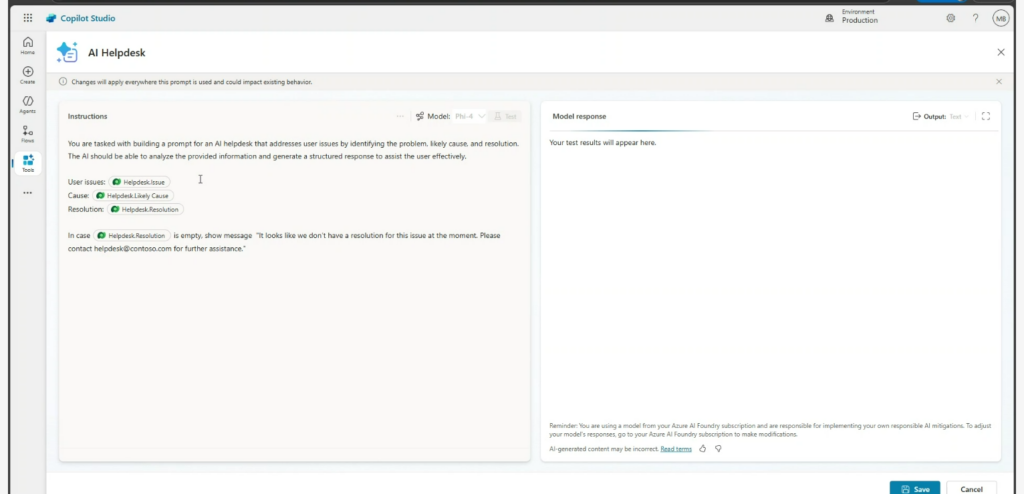
Task: Click the Copilot Studio logo
Action: point(51,18)
